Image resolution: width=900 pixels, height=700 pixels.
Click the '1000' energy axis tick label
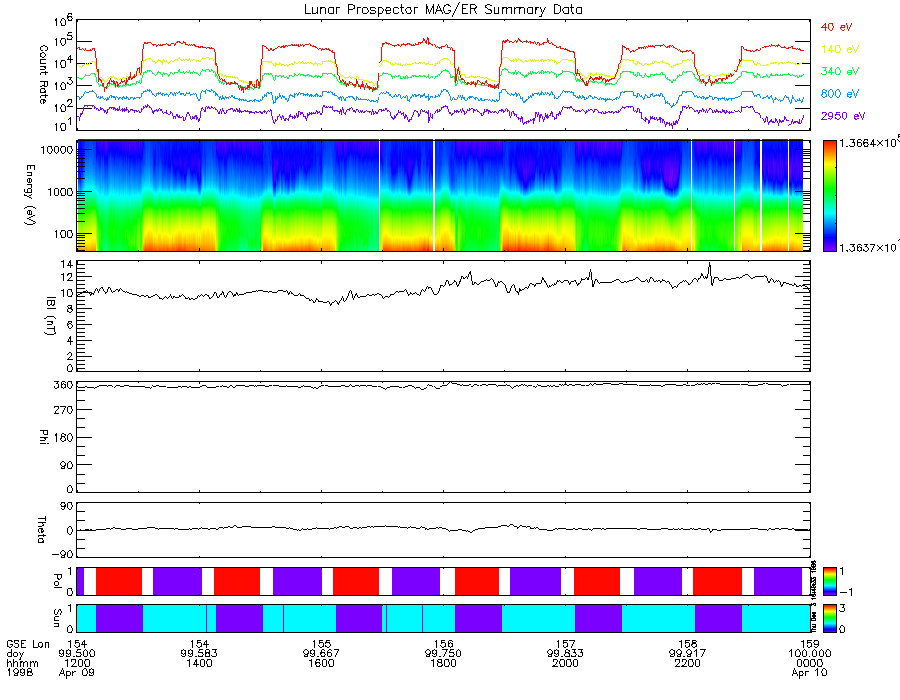[x=60, y=192]
